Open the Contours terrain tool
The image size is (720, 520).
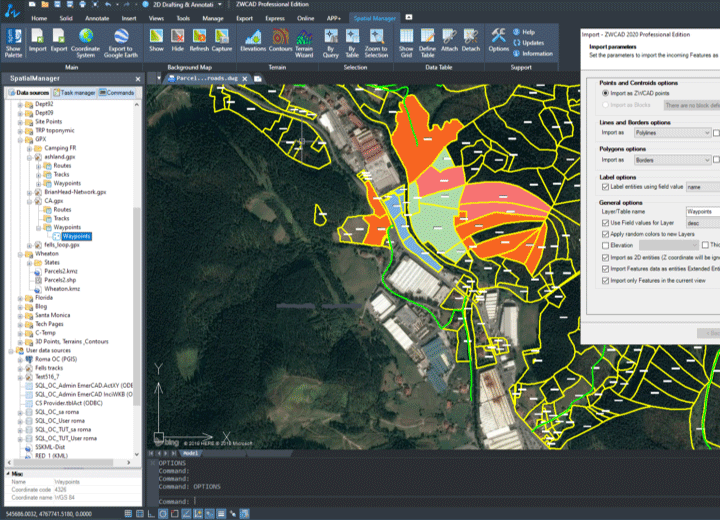pos(280,40)
